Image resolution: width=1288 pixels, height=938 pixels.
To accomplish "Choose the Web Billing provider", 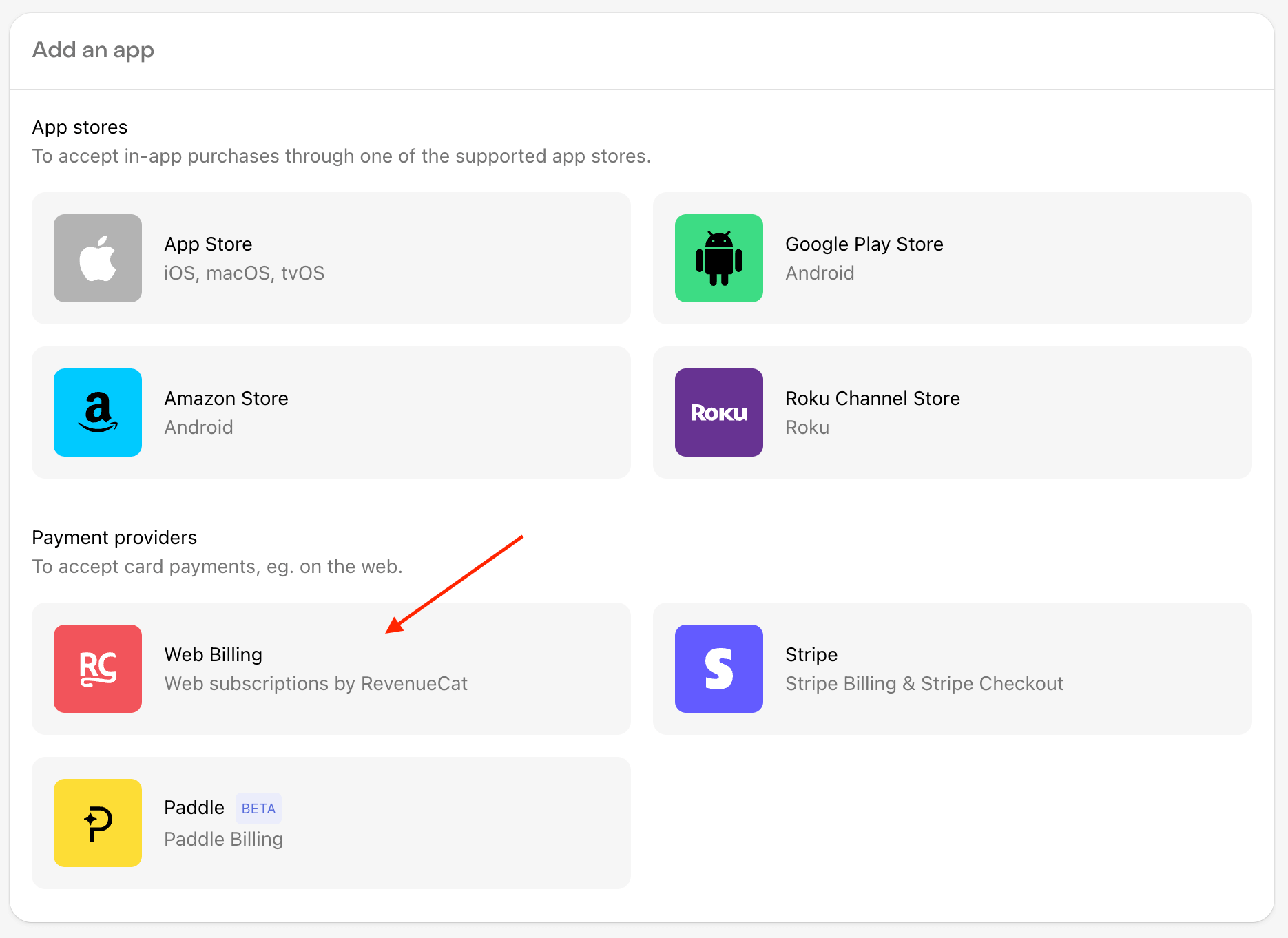I will pos(331,669).
